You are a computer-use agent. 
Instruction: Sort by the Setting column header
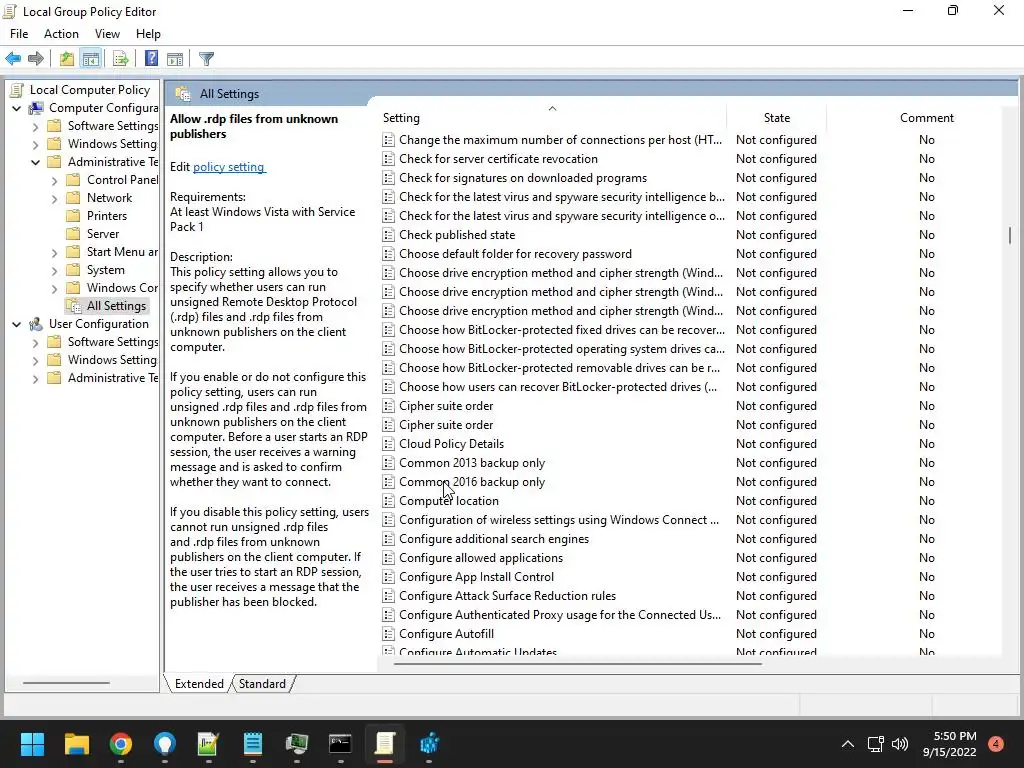[x=552, y=118]
